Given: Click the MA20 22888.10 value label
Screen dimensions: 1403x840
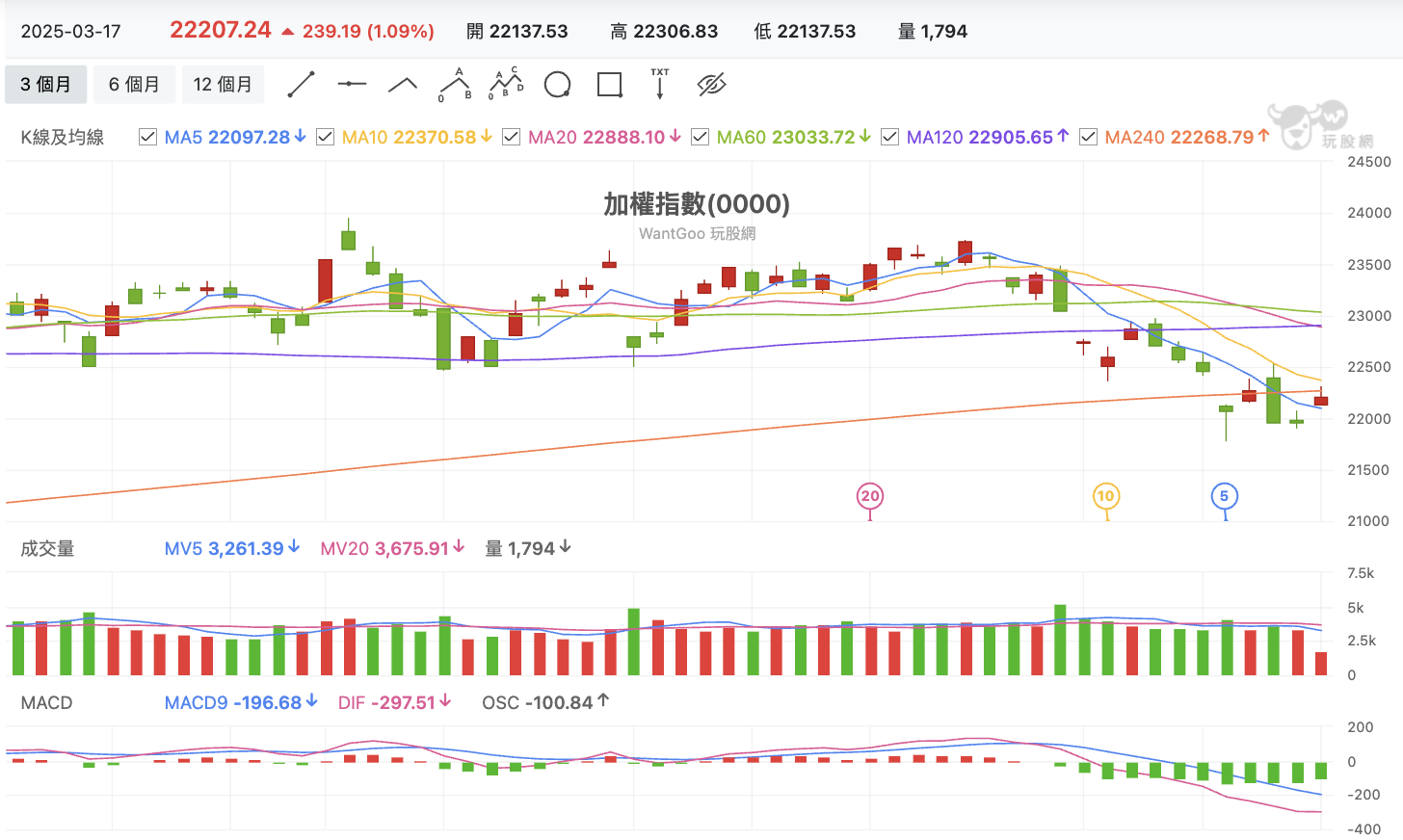Looking at the screenshot, I should 605,137.
